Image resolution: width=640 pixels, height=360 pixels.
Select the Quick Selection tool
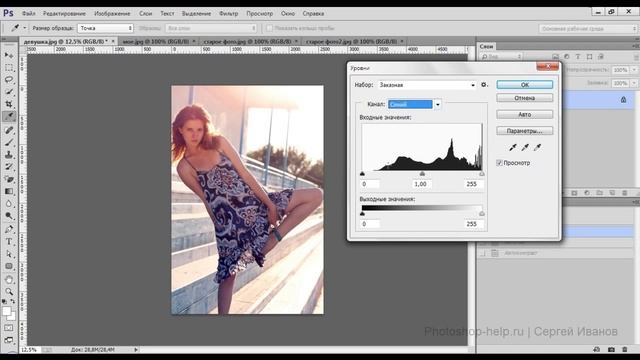click(x=9, y=92)
